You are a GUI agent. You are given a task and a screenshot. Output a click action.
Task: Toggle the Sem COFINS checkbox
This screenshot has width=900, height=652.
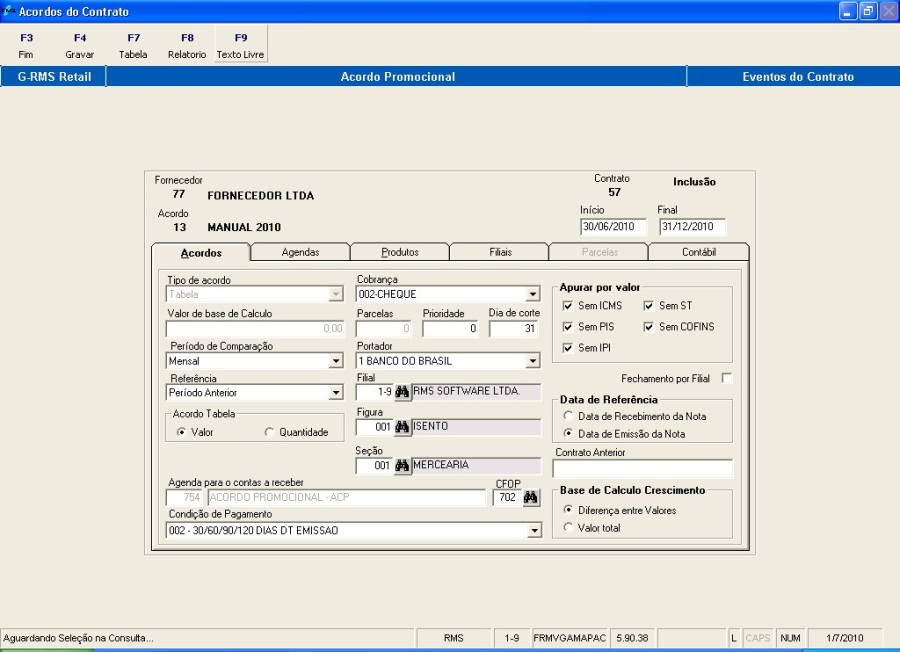tap(649, 327)
